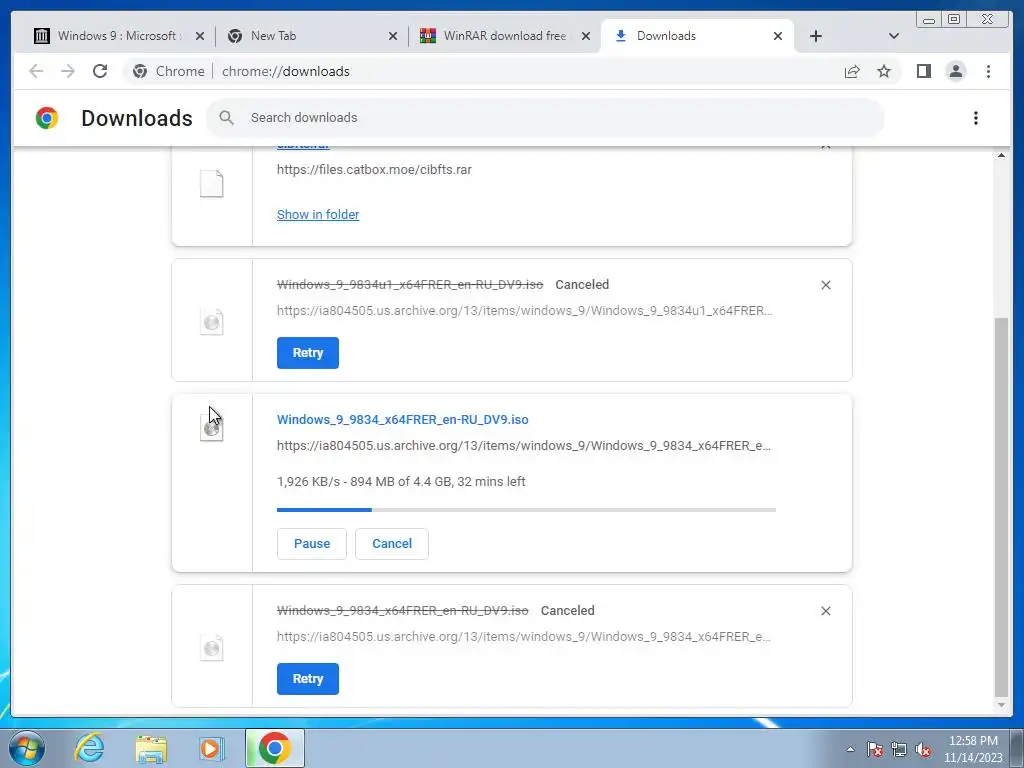Retry the bottom canceled Windows_9_9834 download
This screenshot has height=768, width=1024.
click(308, 679)
